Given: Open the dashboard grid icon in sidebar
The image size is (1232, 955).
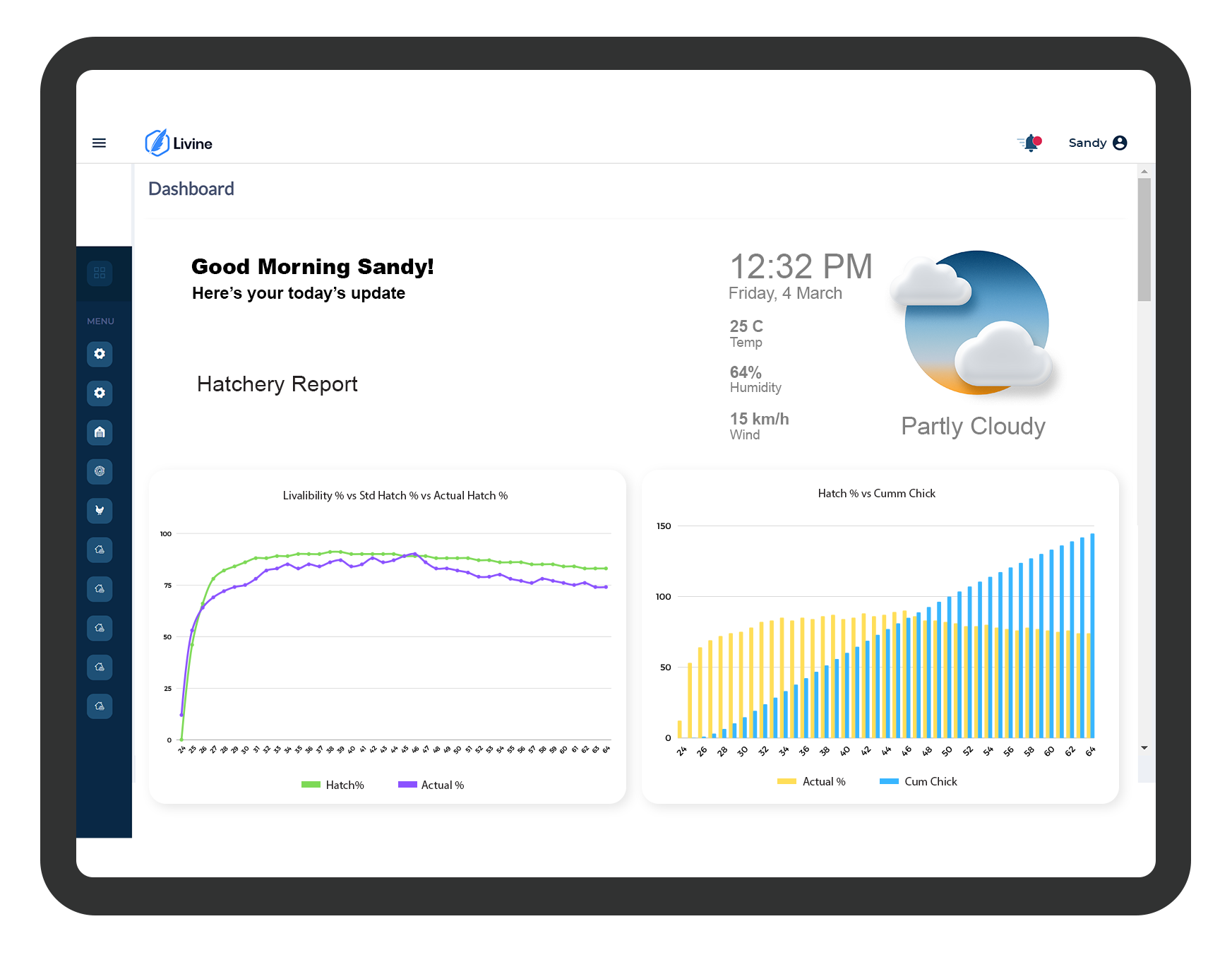Looking at the screenshot, I should pyautogui.click(x=100, y=273).
